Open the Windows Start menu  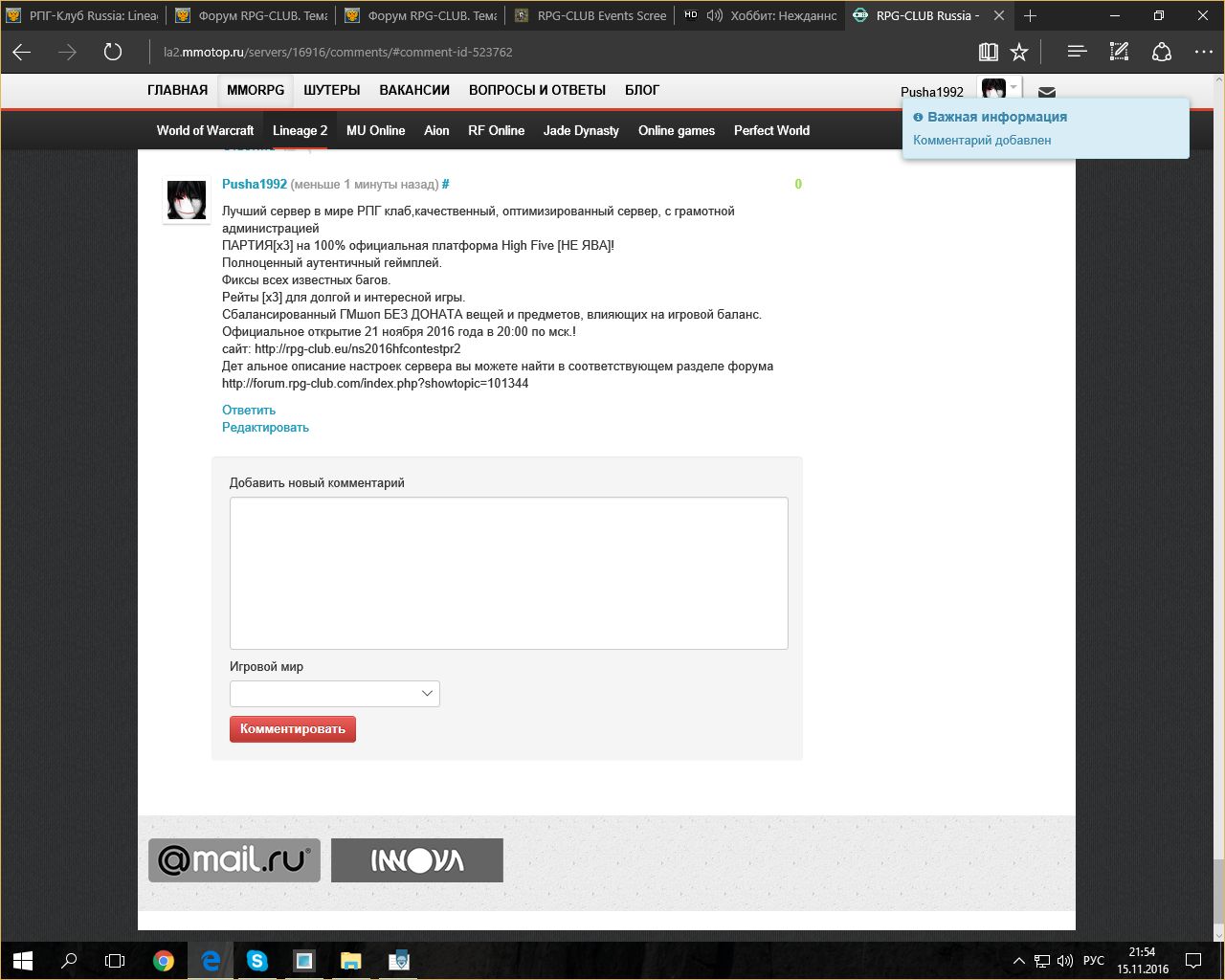click(23, 960)
